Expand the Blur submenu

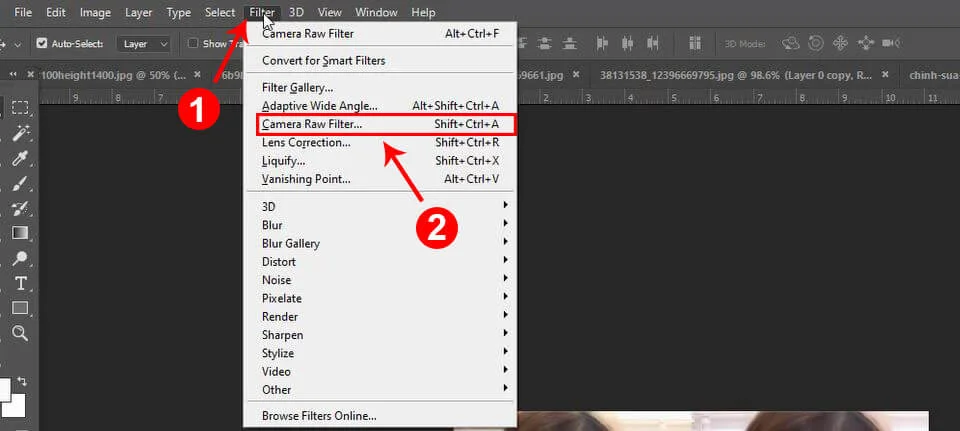click(380, 225)
